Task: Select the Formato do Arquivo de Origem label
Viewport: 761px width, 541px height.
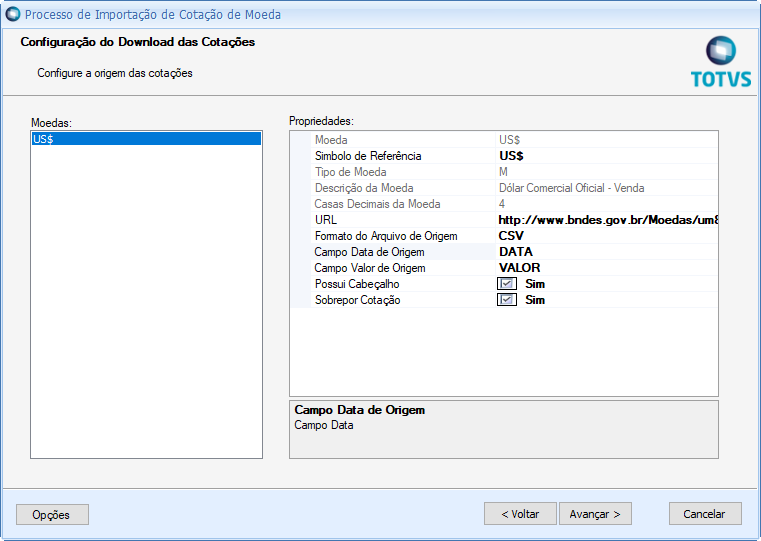Action: [x=386, y=236]
